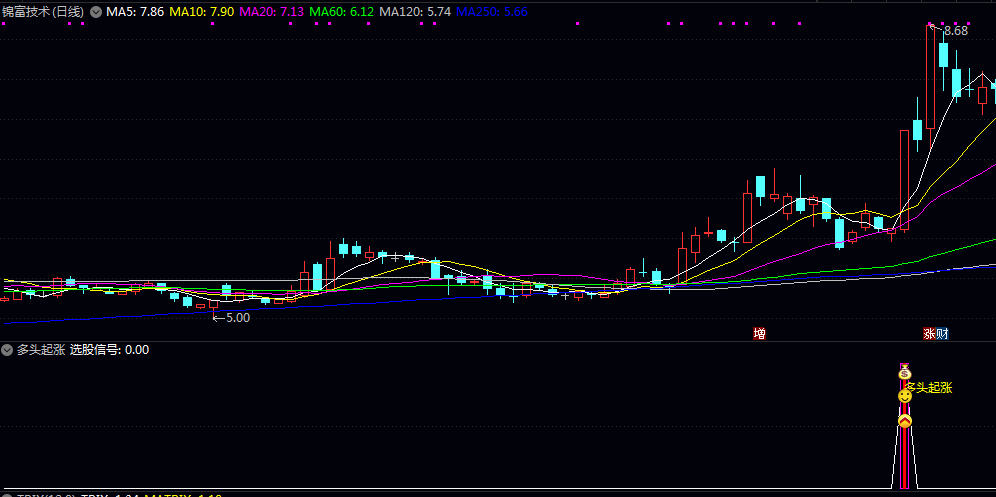Click the 选股信号: 0.00 value

109,350
